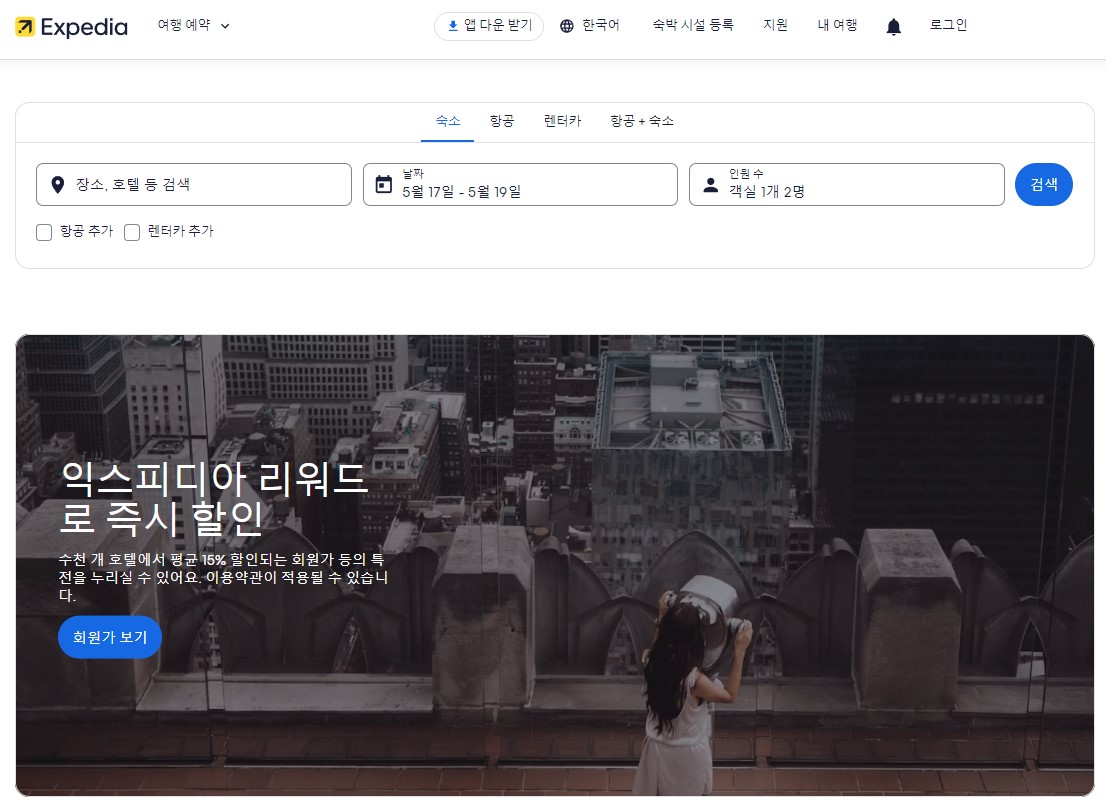
Task: Click the person icon in 인원 수 field
Action: click(710, 184)
